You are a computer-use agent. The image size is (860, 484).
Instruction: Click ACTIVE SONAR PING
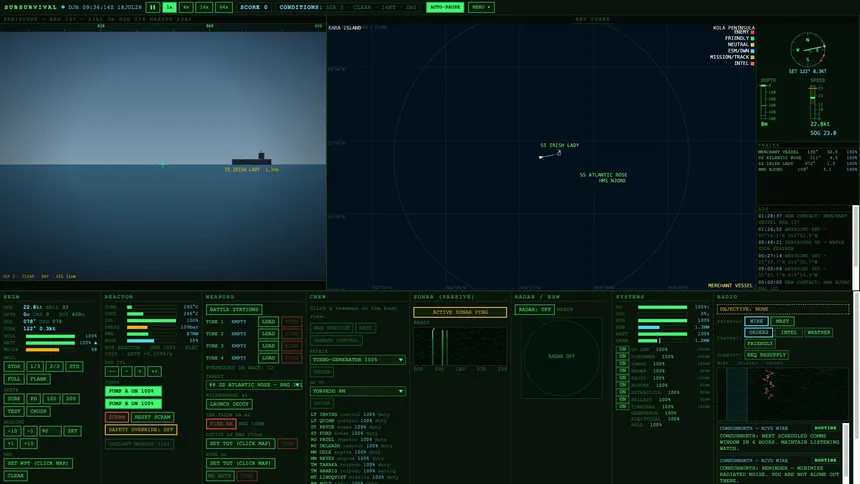click(x=460, y=312)
